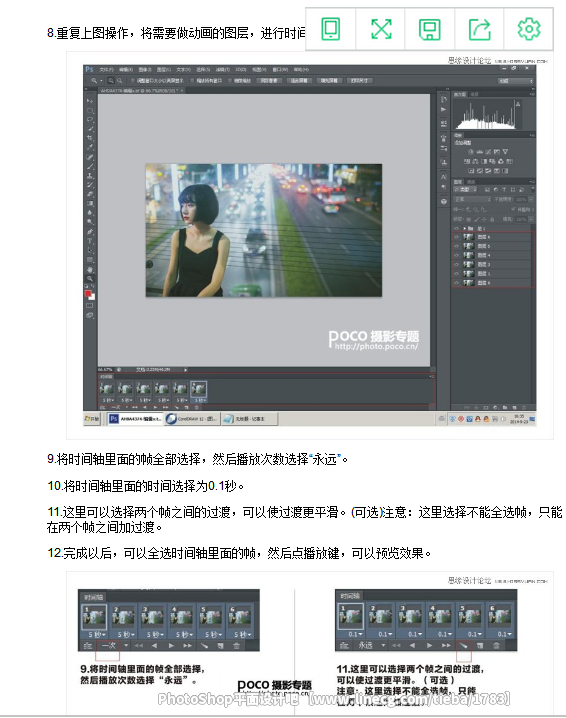This screenshot has height=718, width=566.
Task: Click the zoom-in magnifier in options bar
Action: 111,81
